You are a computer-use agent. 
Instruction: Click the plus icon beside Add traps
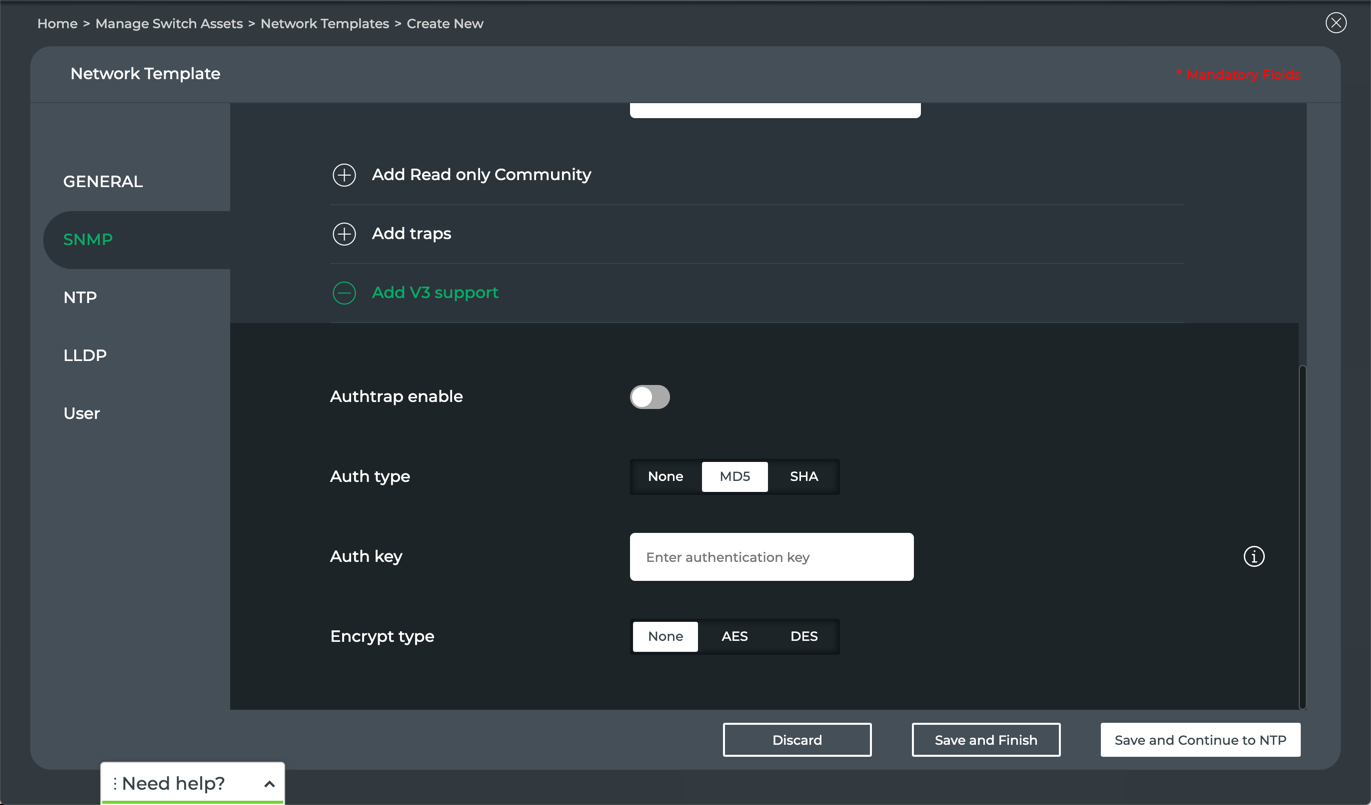[x=344, y=234]
